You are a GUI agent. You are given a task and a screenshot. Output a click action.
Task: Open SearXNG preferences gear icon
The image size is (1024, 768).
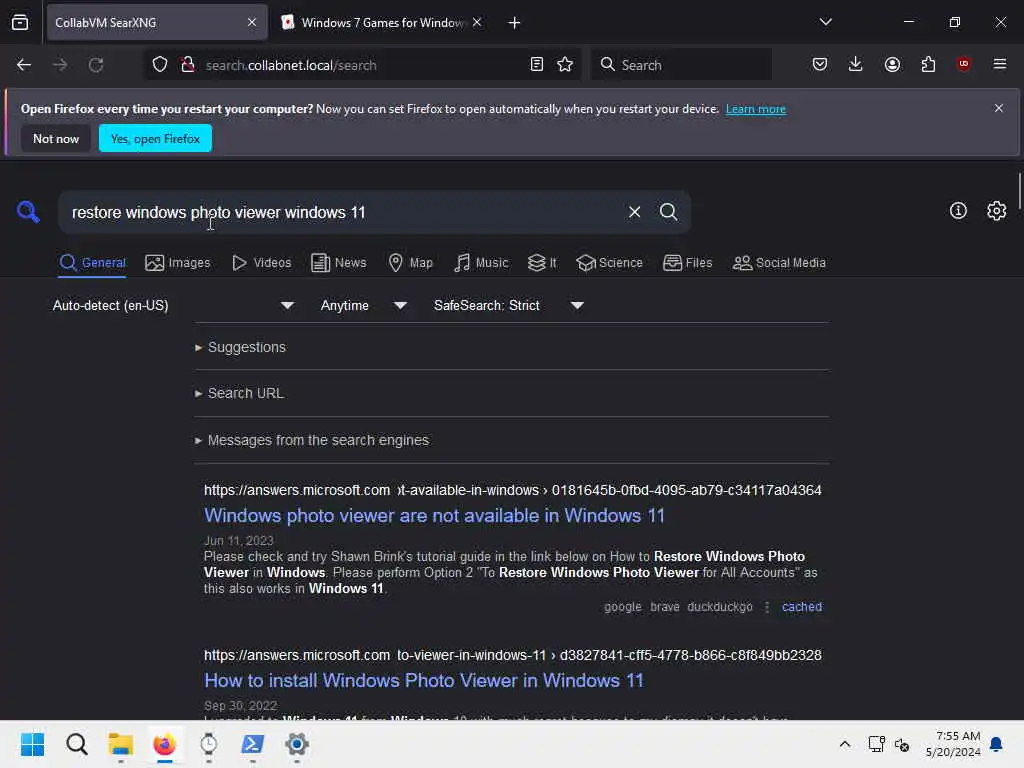(x=996, y=210)
